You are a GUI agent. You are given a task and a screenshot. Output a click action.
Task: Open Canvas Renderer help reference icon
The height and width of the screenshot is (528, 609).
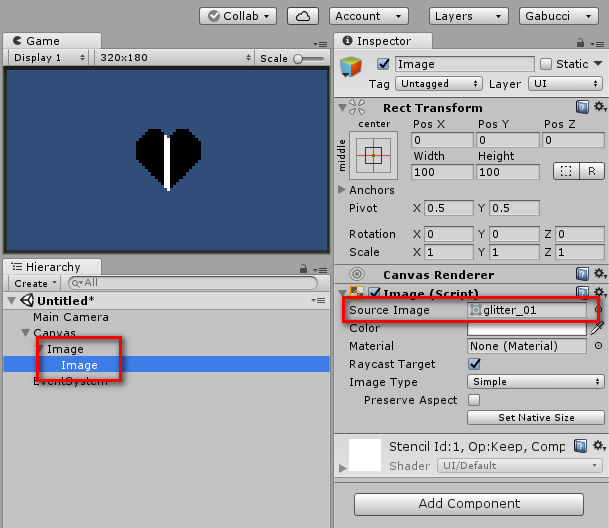[582, 274]
